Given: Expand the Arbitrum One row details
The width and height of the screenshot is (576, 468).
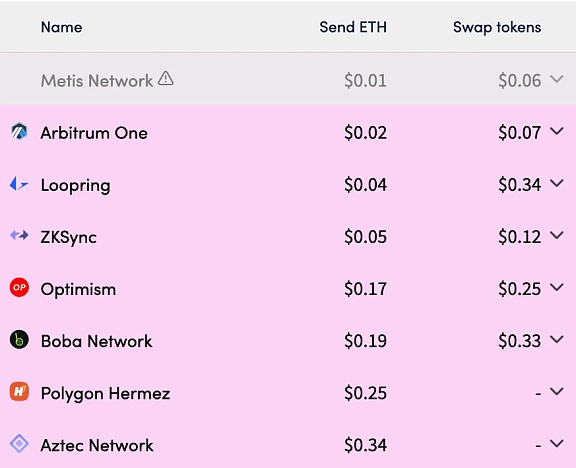Looking at the screenshot, I should pos(557,131).
